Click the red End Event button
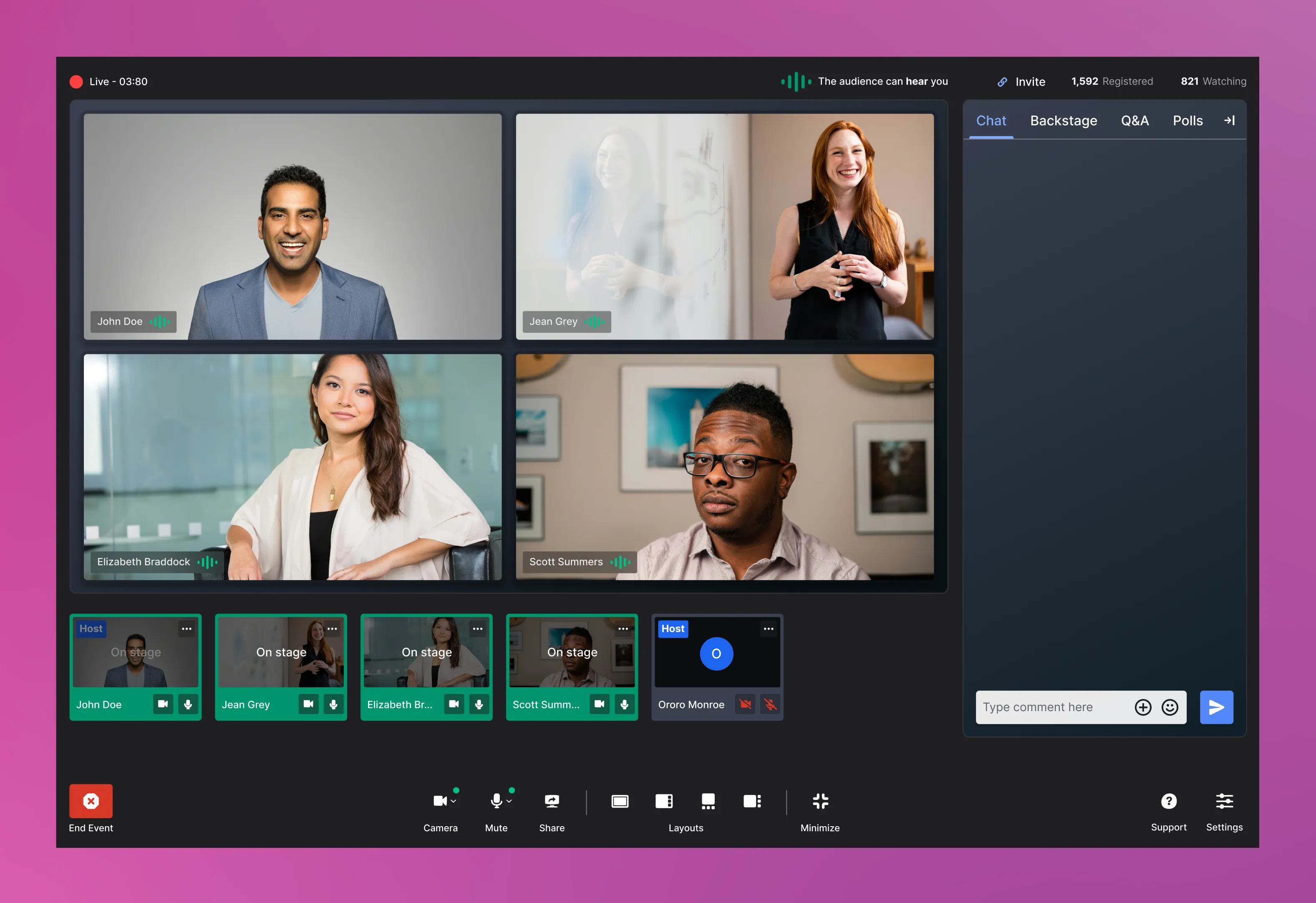This screenshot has width=1316, height=903. [91, 800]
